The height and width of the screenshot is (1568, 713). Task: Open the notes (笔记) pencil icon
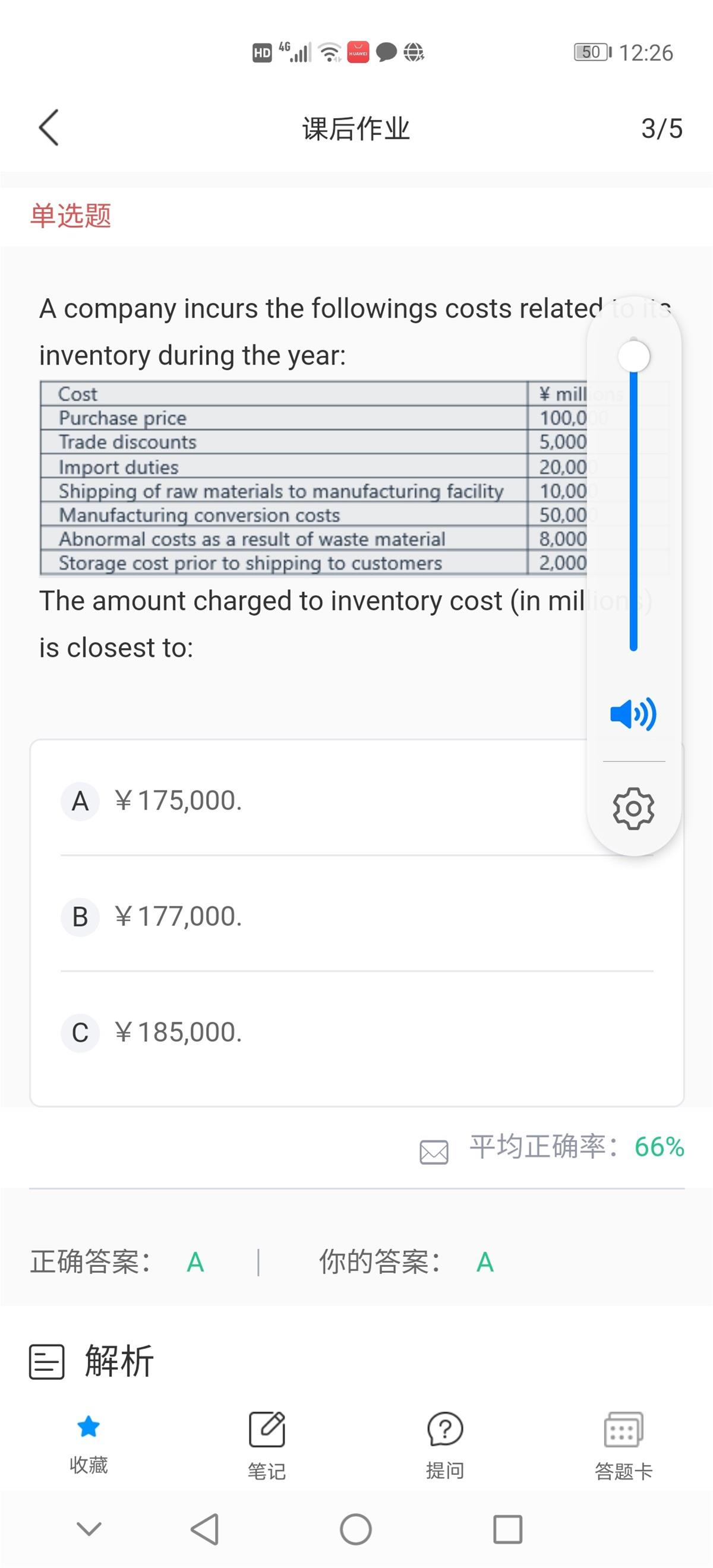pos(267,1429)
